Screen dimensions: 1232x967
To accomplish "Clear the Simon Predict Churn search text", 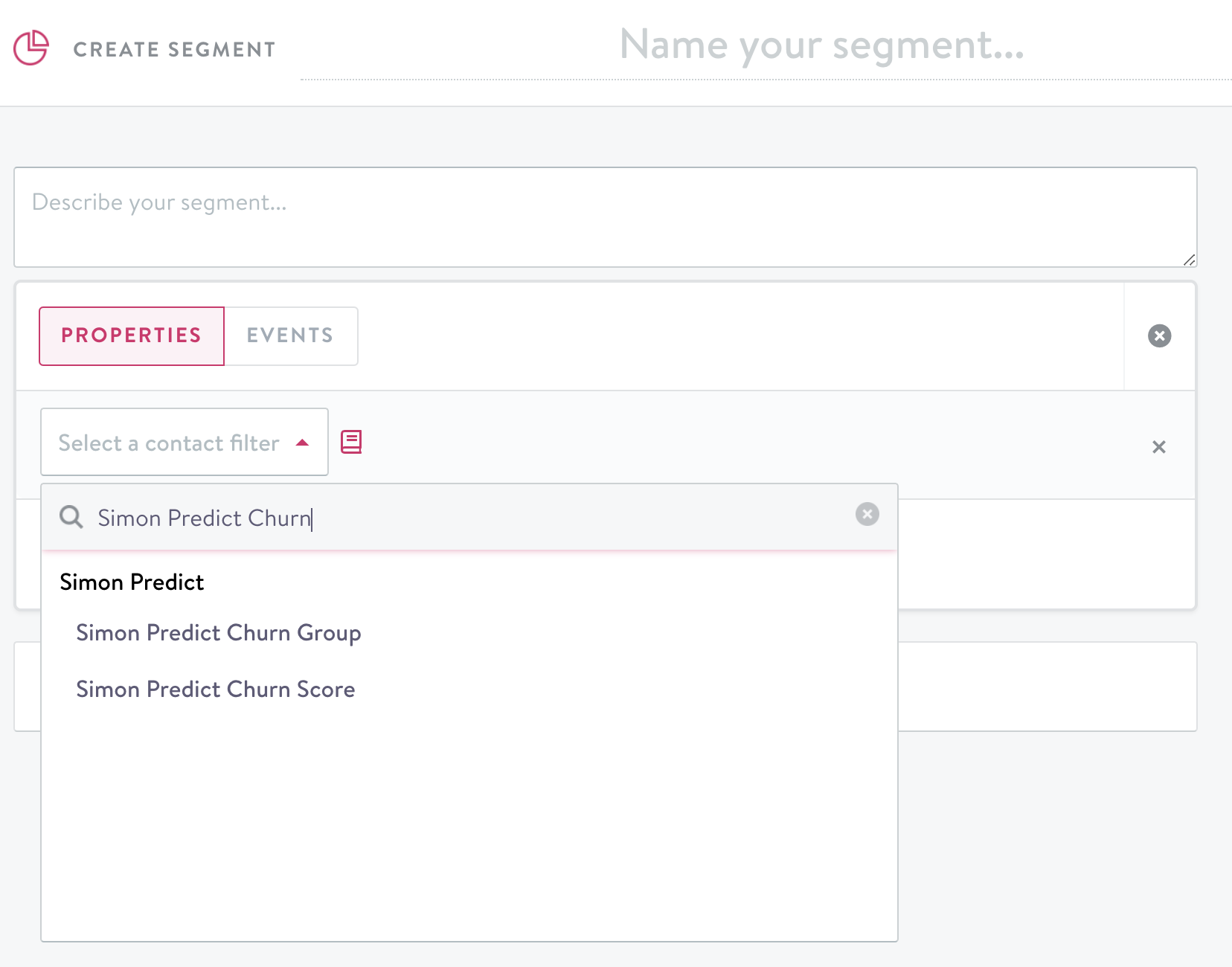I will coord(867,514).
